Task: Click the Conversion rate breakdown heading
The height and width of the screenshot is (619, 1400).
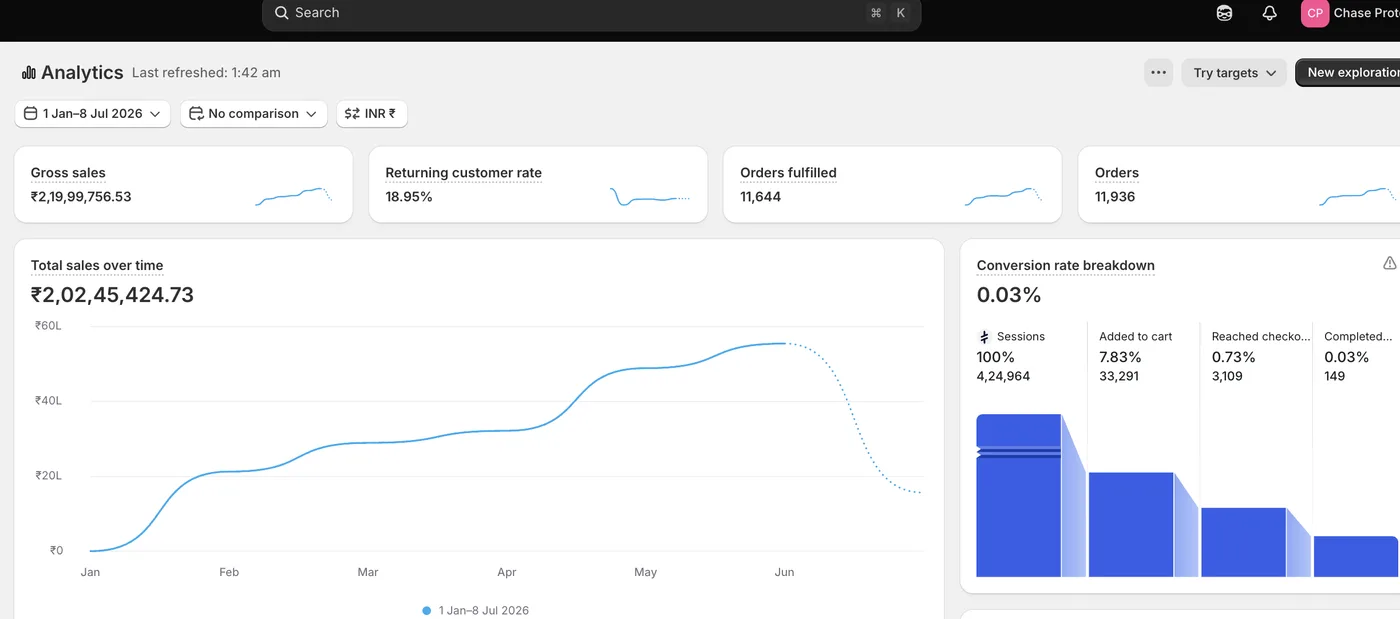Action: coord(1066,266)
